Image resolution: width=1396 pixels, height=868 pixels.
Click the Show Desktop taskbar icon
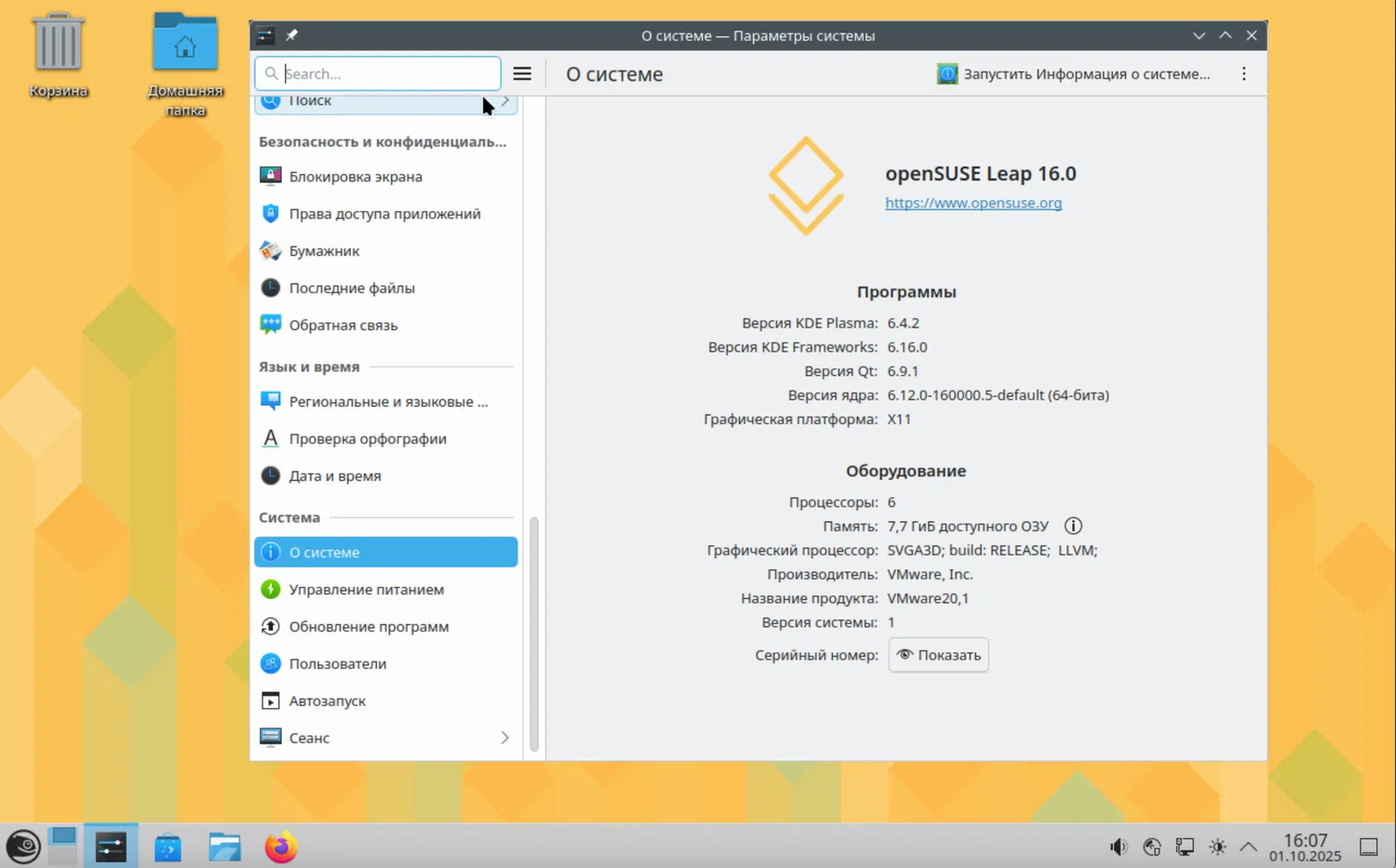pos(1369,847)
